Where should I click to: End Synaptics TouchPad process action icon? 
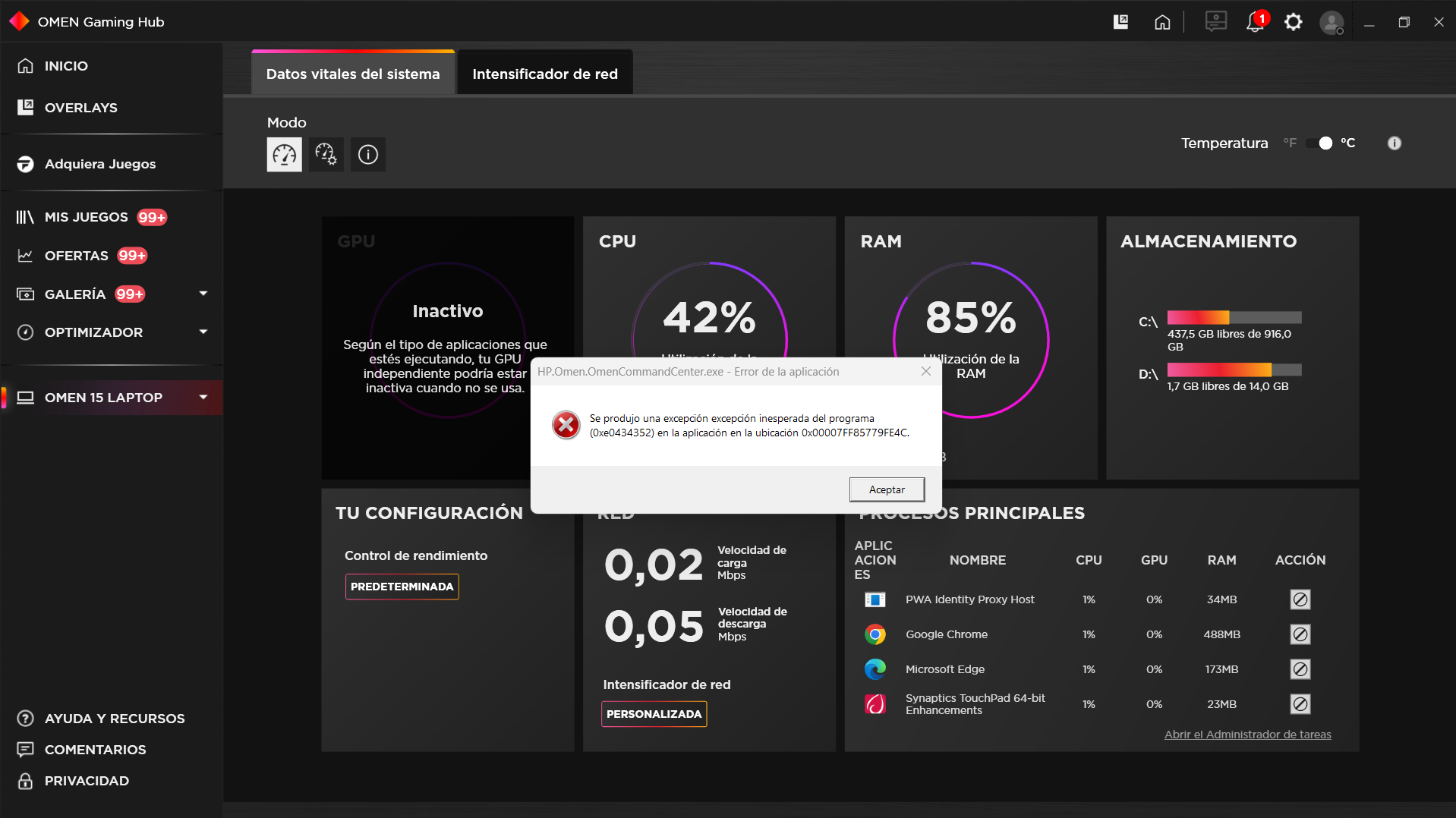(1300, 704)
